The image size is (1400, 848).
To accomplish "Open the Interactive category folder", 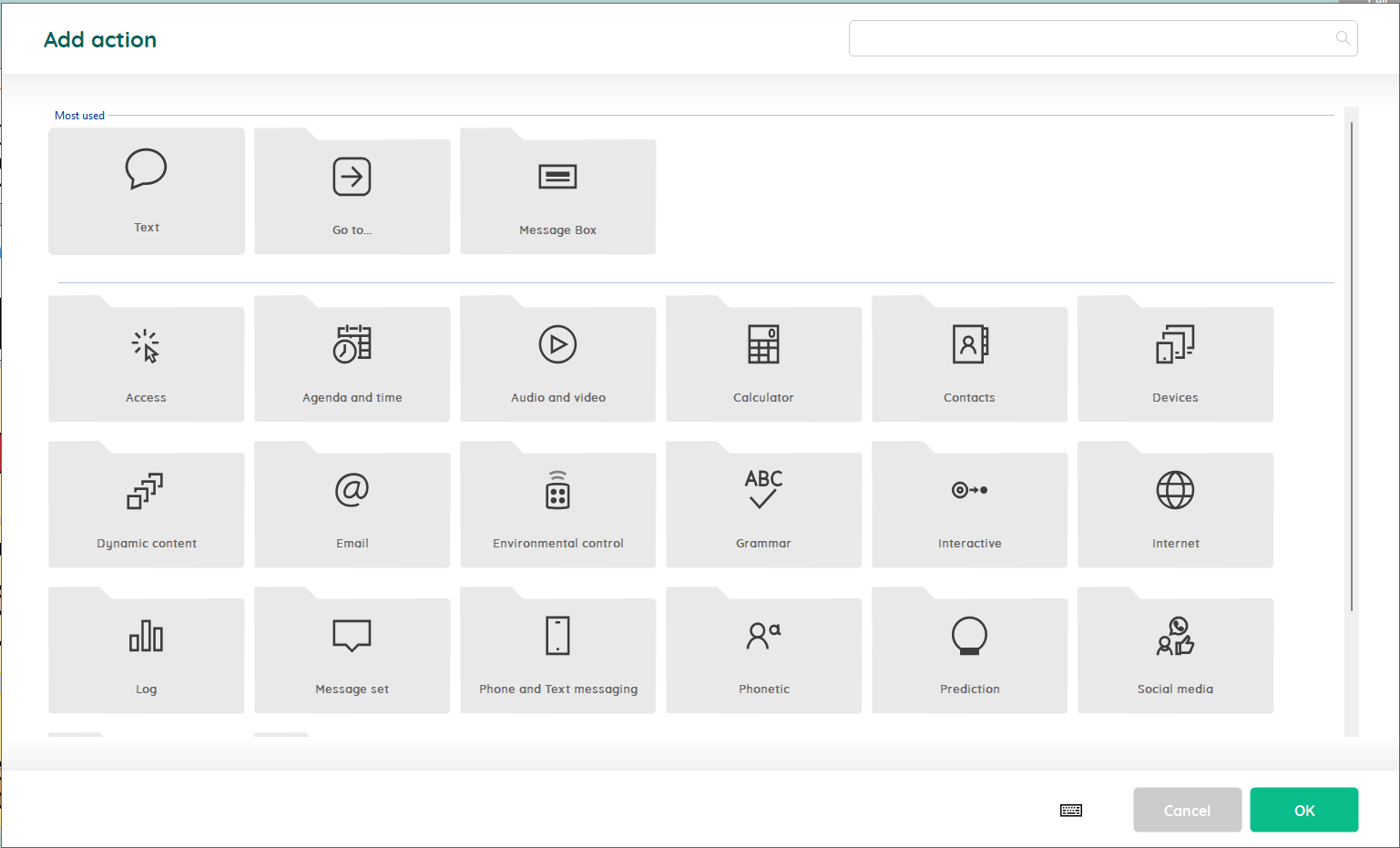I will pos(970,505).
